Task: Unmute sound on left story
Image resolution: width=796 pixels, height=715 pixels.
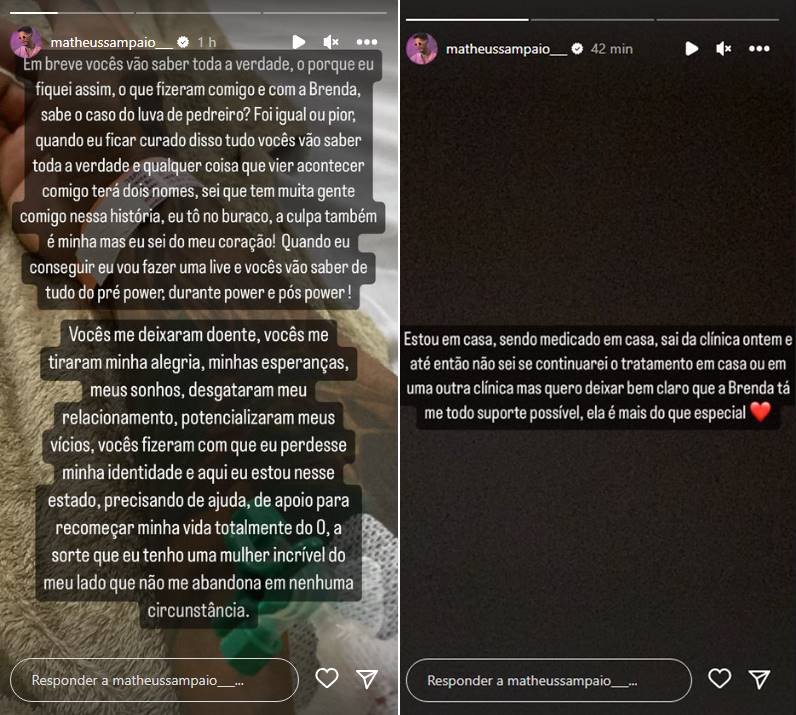Action: (331, 42)
